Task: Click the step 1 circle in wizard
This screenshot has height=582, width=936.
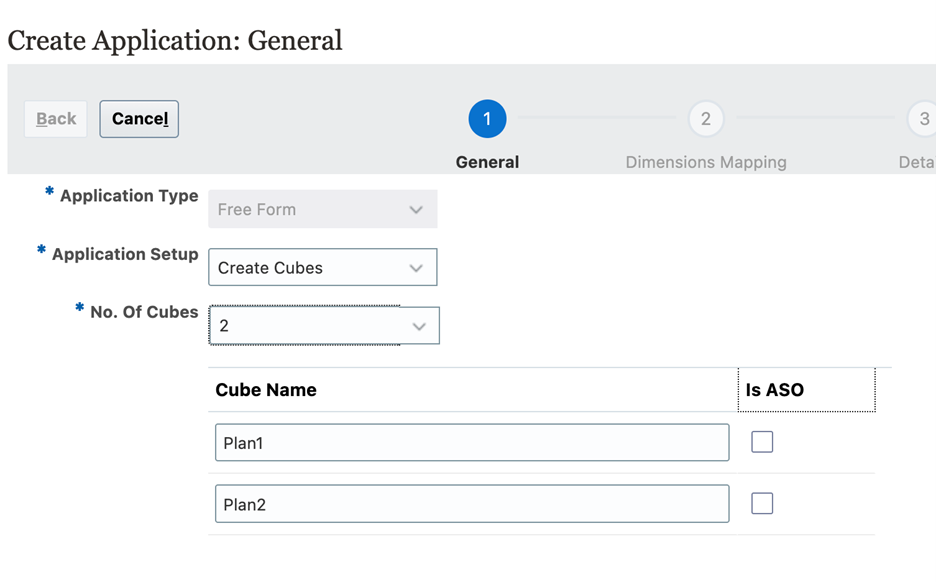Action: click(x=487, y=119)
